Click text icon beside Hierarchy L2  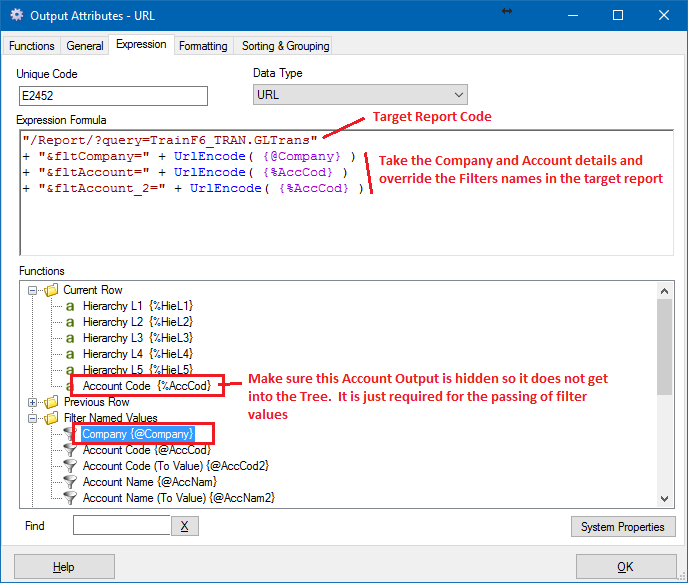coord(70,322)
